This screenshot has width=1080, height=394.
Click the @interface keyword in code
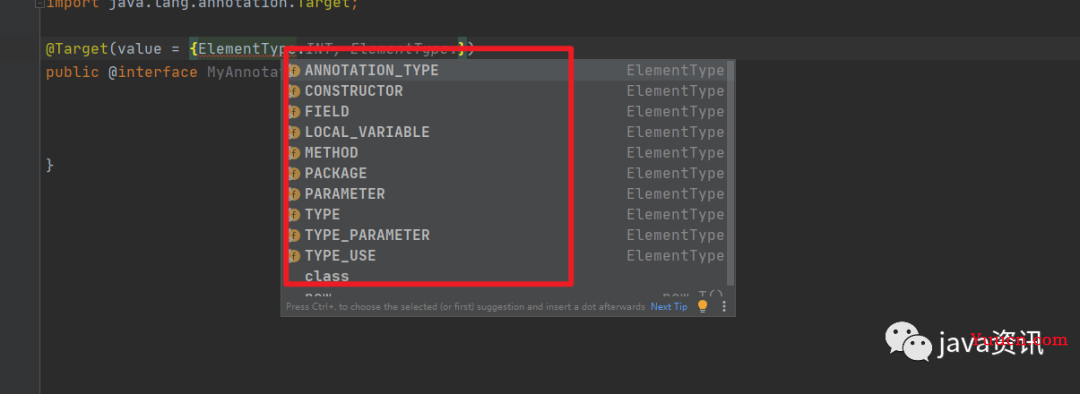pos(153,72)
